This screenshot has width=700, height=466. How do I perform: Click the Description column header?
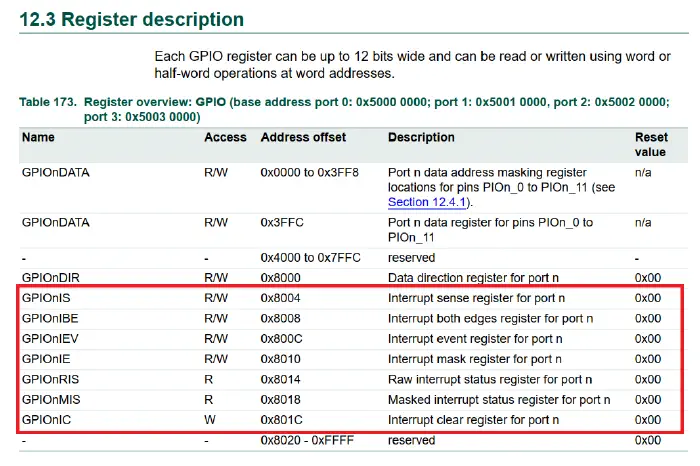pyautogui.click(x=421, y=137)
